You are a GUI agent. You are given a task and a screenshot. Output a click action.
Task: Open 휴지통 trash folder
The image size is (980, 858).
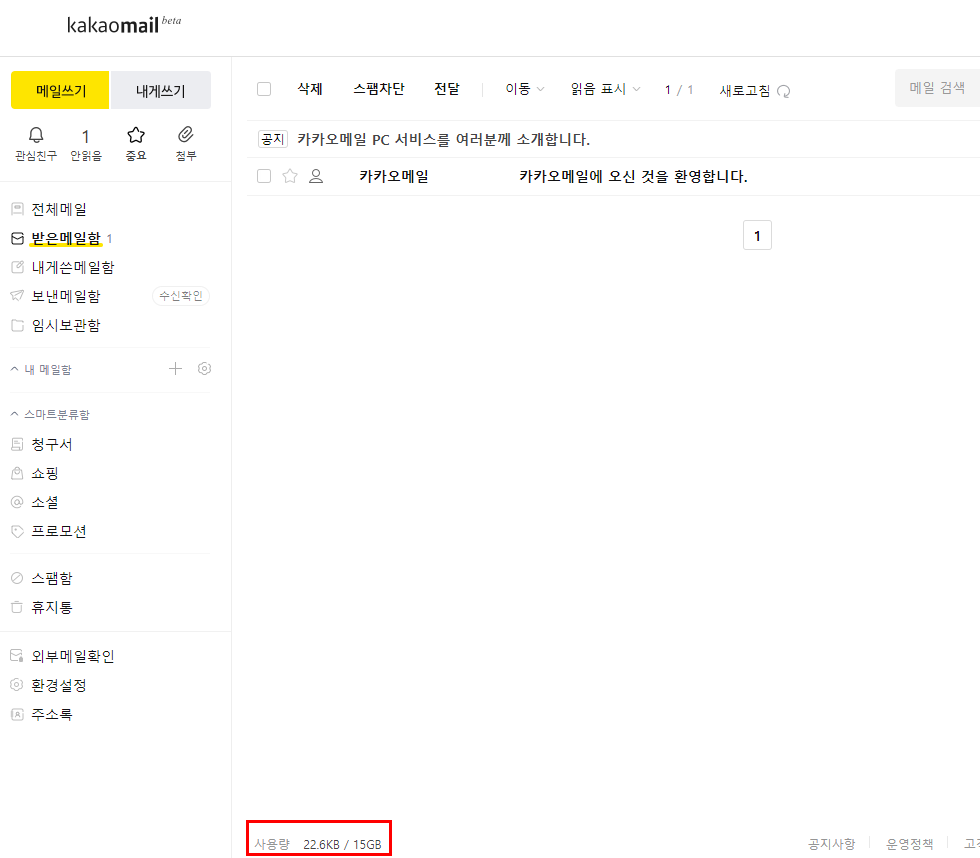(x=52, y=607)
